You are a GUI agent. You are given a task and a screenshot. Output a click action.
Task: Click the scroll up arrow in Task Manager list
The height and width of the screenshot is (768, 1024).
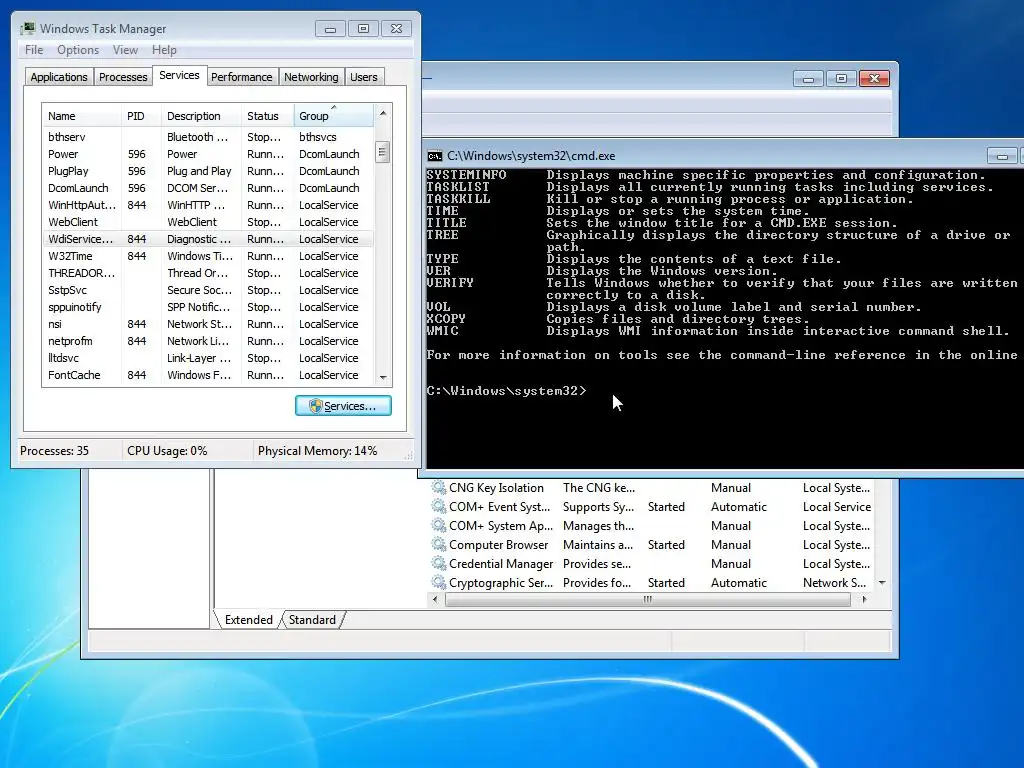coord(383,113)
